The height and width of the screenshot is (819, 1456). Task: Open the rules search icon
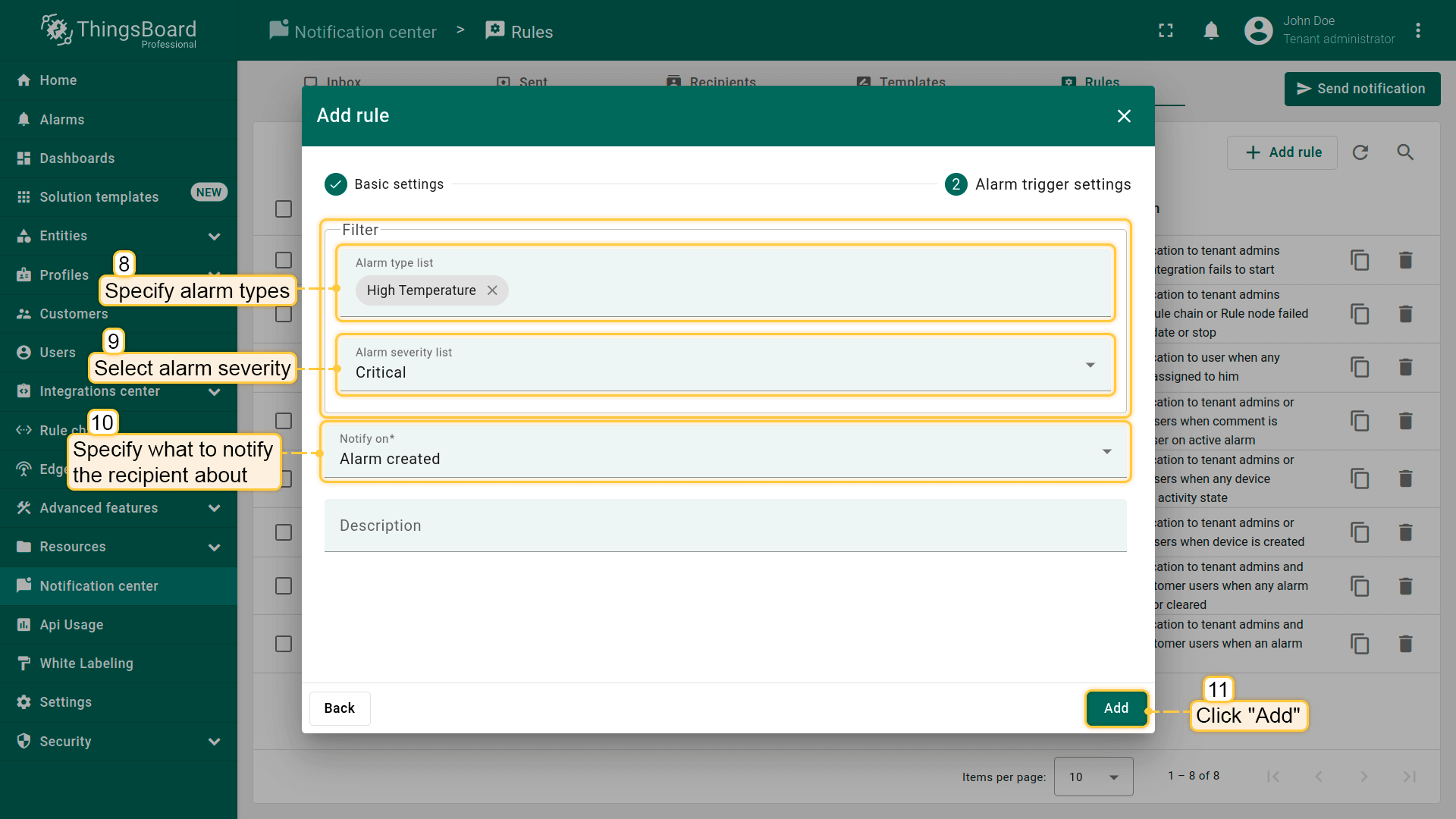pos(1405,152)
